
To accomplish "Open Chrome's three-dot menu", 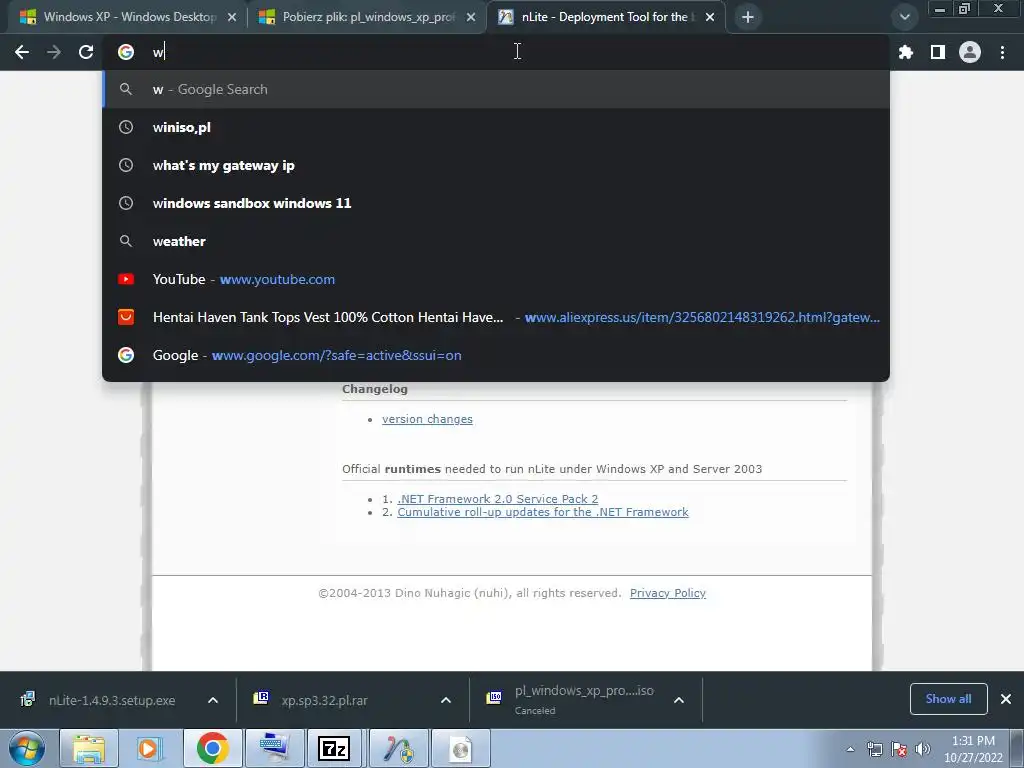I will coord(1002,52).
